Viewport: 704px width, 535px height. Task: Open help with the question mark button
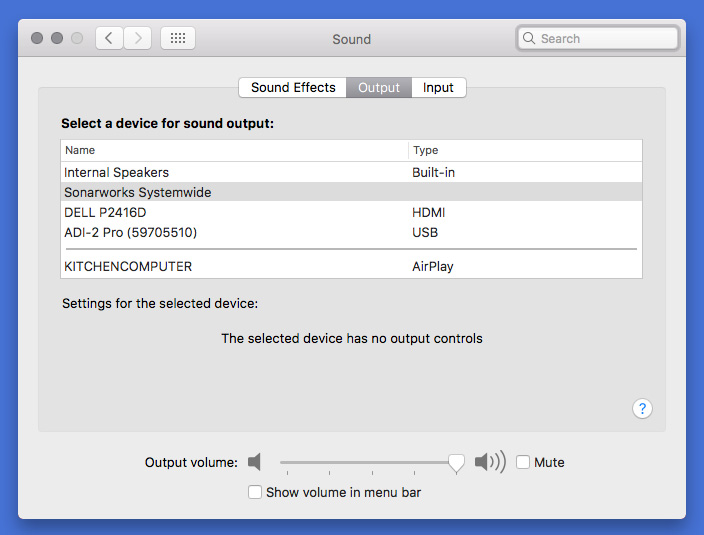tap(642, 408)
